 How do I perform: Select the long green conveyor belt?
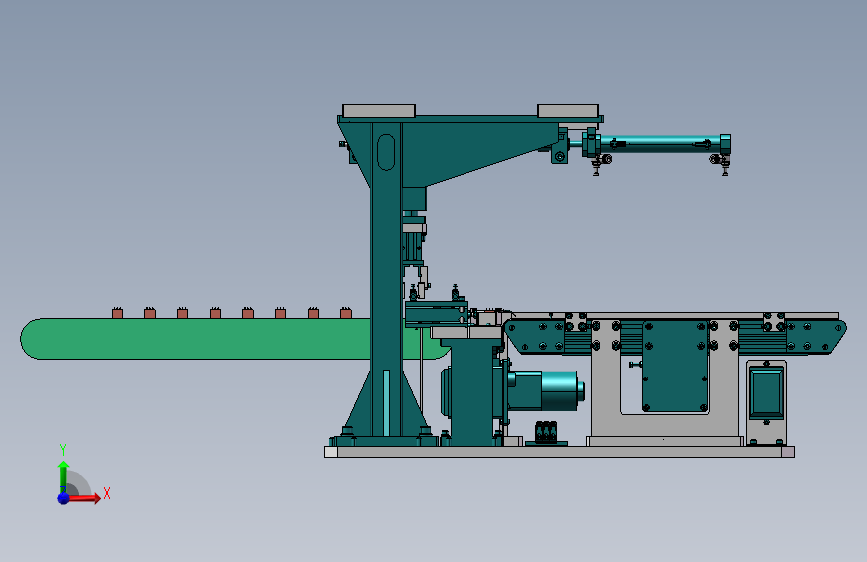(x=196, y=339)
